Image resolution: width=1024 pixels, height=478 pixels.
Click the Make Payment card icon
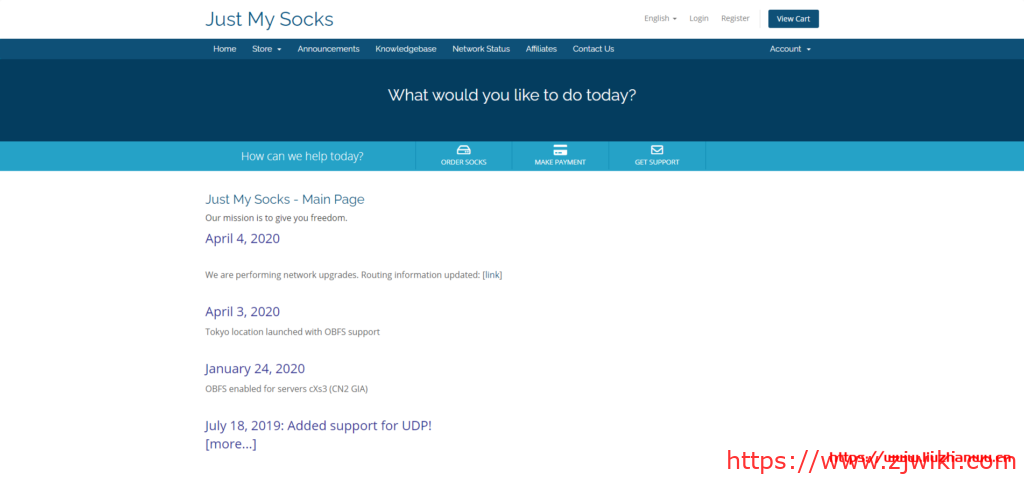[x=560, y=150]
